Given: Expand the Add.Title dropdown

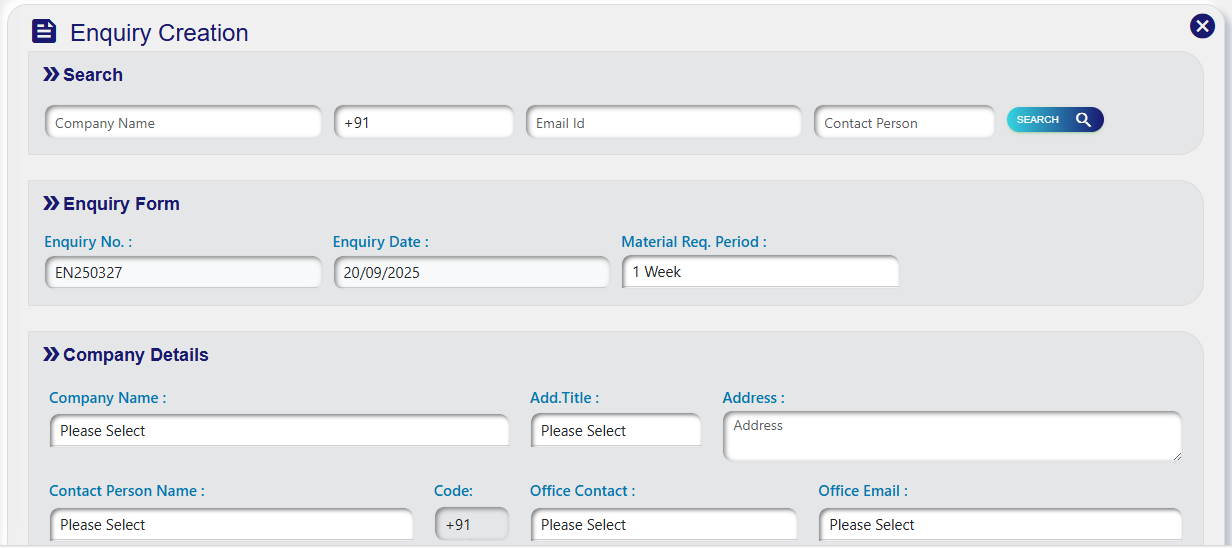Looking at the screenshot, I should coord(616,431).
